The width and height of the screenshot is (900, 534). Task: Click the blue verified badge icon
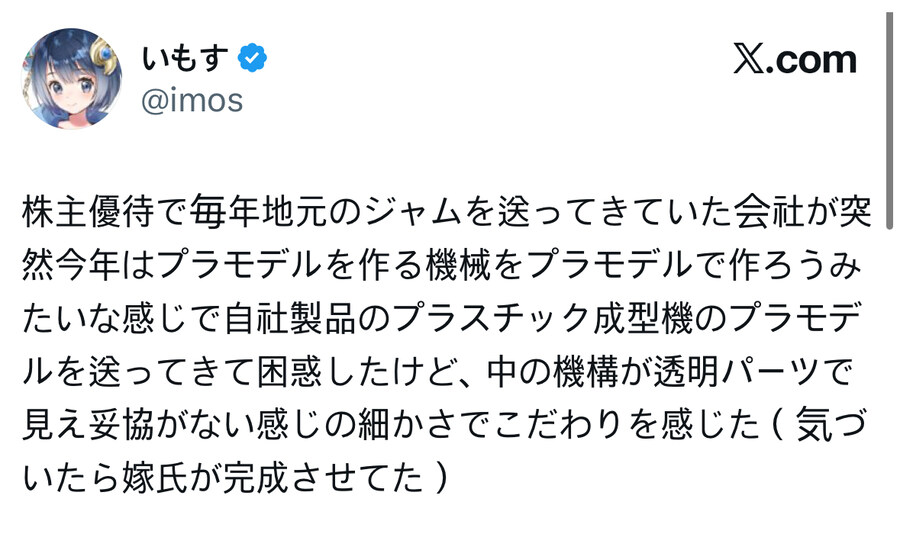251,57
